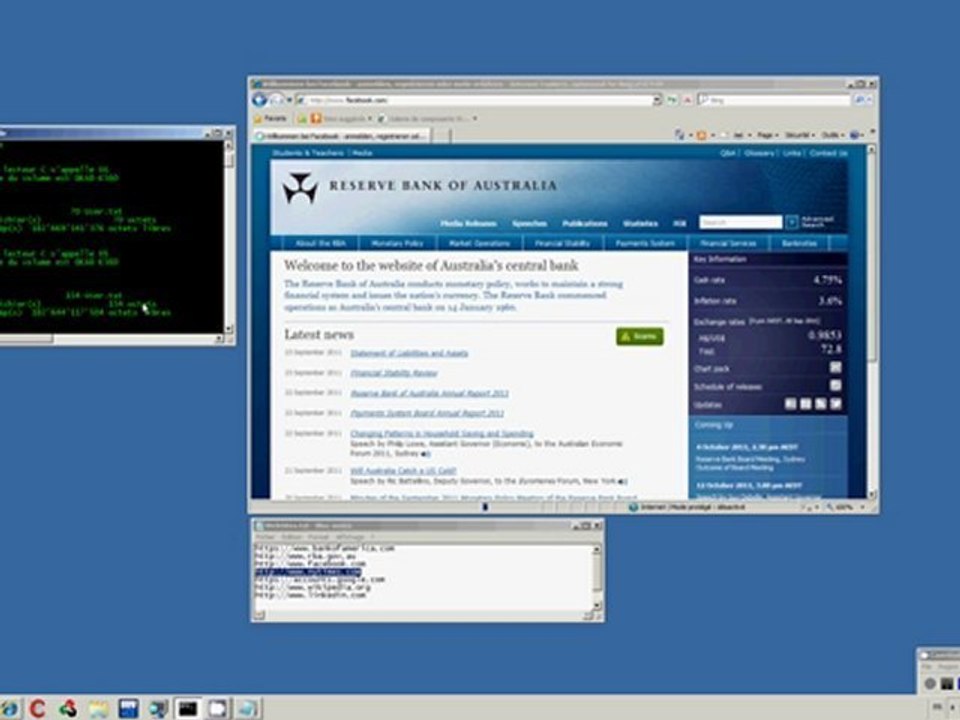
Task: Click the red C icon in taskbar
Action: click(37, 709)
